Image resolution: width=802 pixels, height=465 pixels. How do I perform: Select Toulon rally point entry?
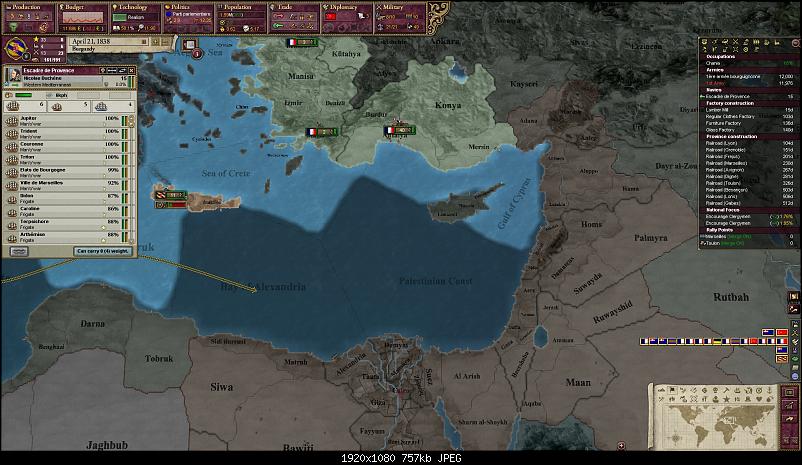[x=747, y=243]
